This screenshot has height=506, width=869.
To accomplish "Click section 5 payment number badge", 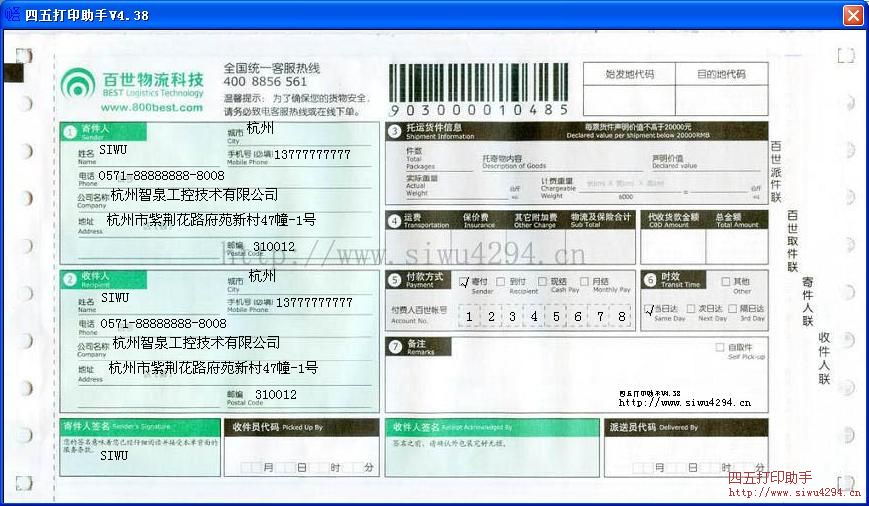I will coord(395,280).
